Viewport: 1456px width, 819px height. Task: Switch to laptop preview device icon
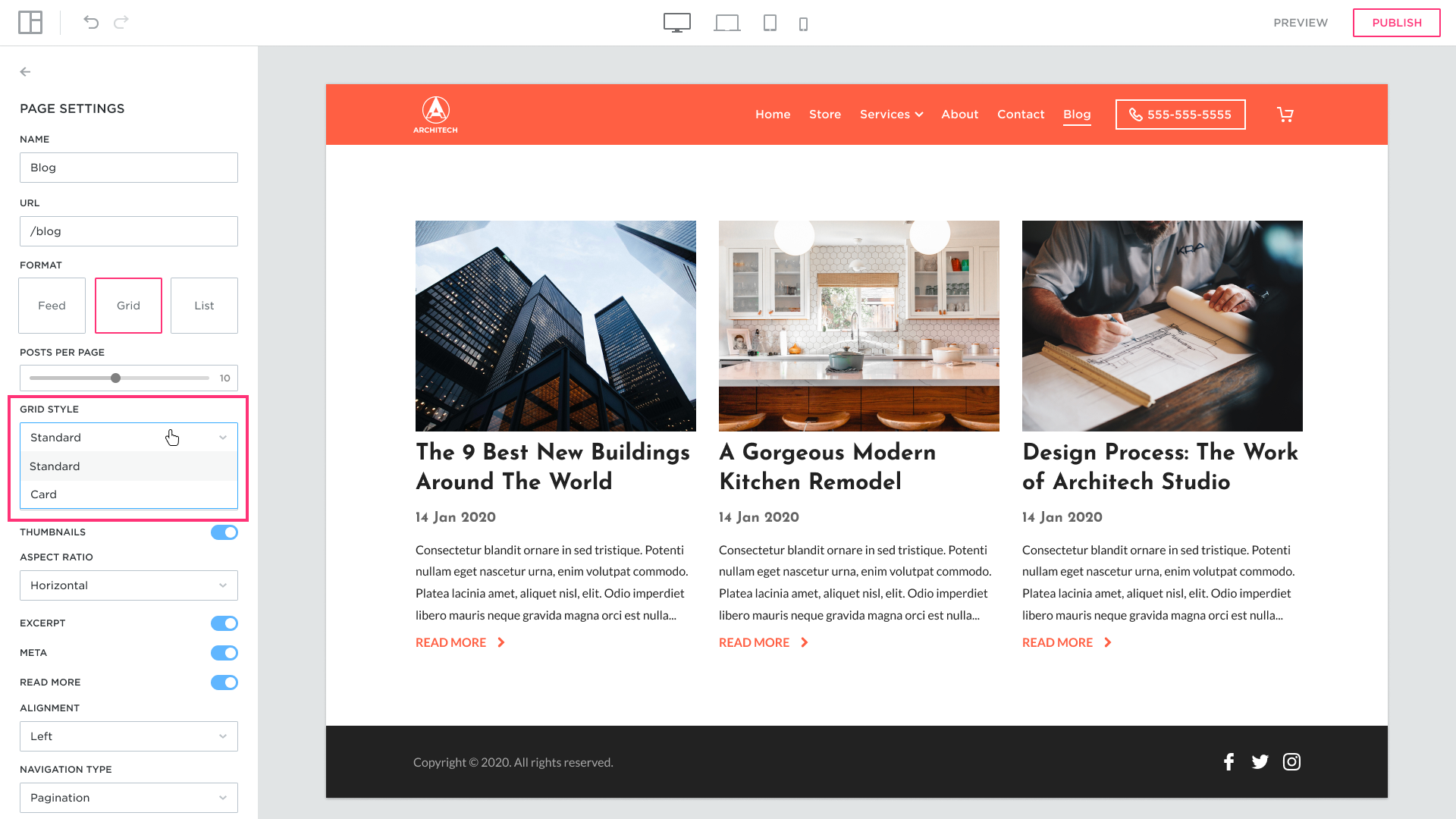[x=726, y=24]
